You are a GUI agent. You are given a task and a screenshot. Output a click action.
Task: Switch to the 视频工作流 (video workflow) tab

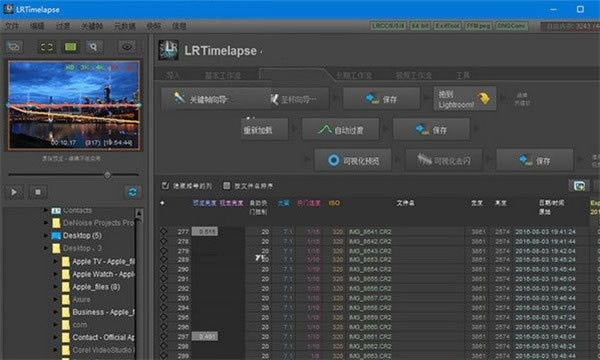tap(414, 75)
